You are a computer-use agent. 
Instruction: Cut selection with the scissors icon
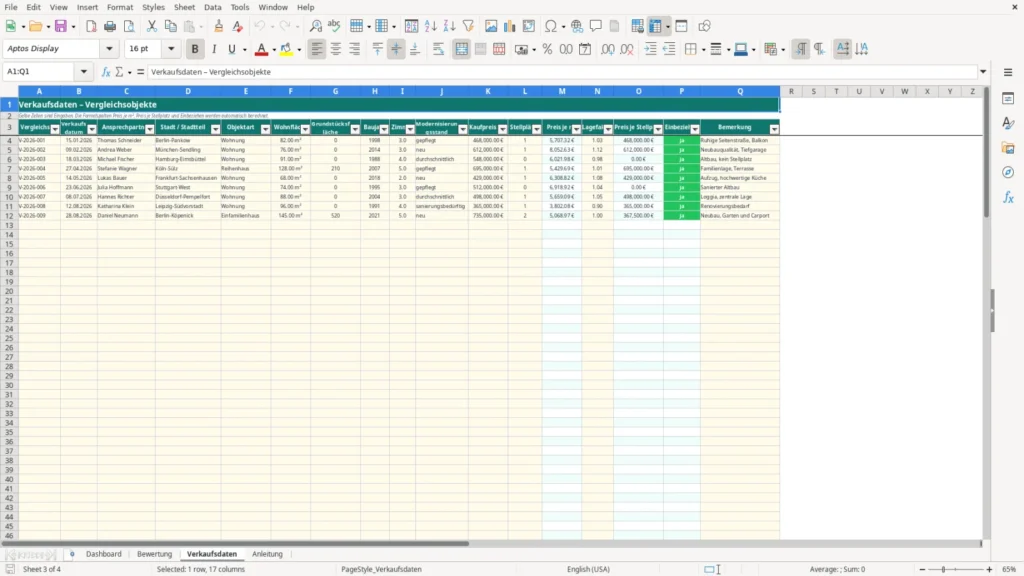[152, 26]
